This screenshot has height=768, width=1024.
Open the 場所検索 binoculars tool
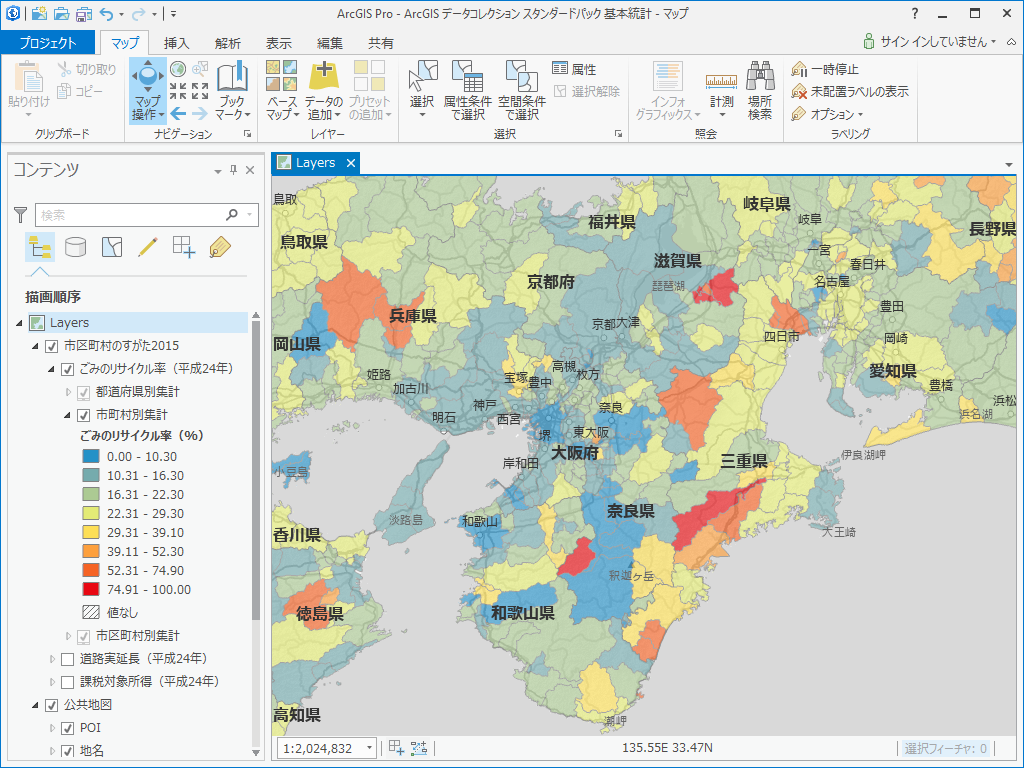tap(760, 90)
